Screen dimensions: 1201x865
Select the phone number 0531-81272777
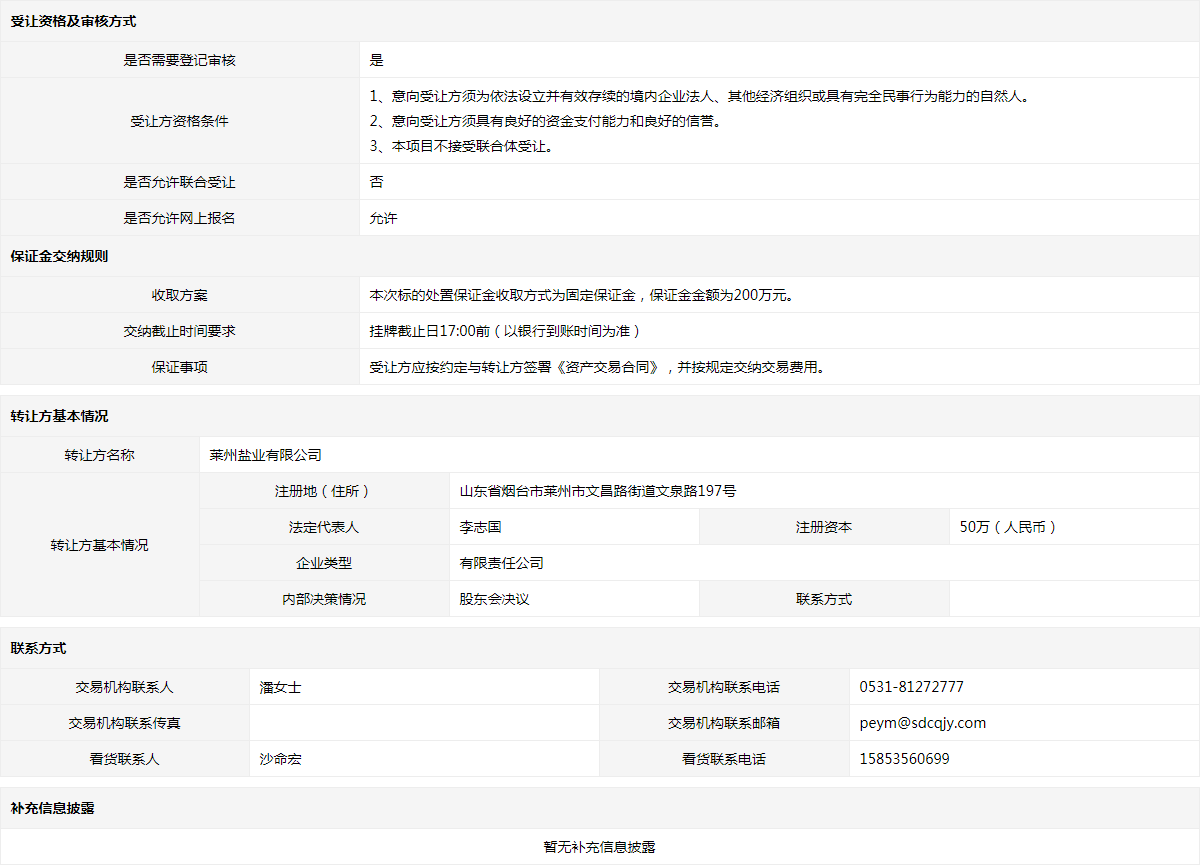tap(912, 687)
